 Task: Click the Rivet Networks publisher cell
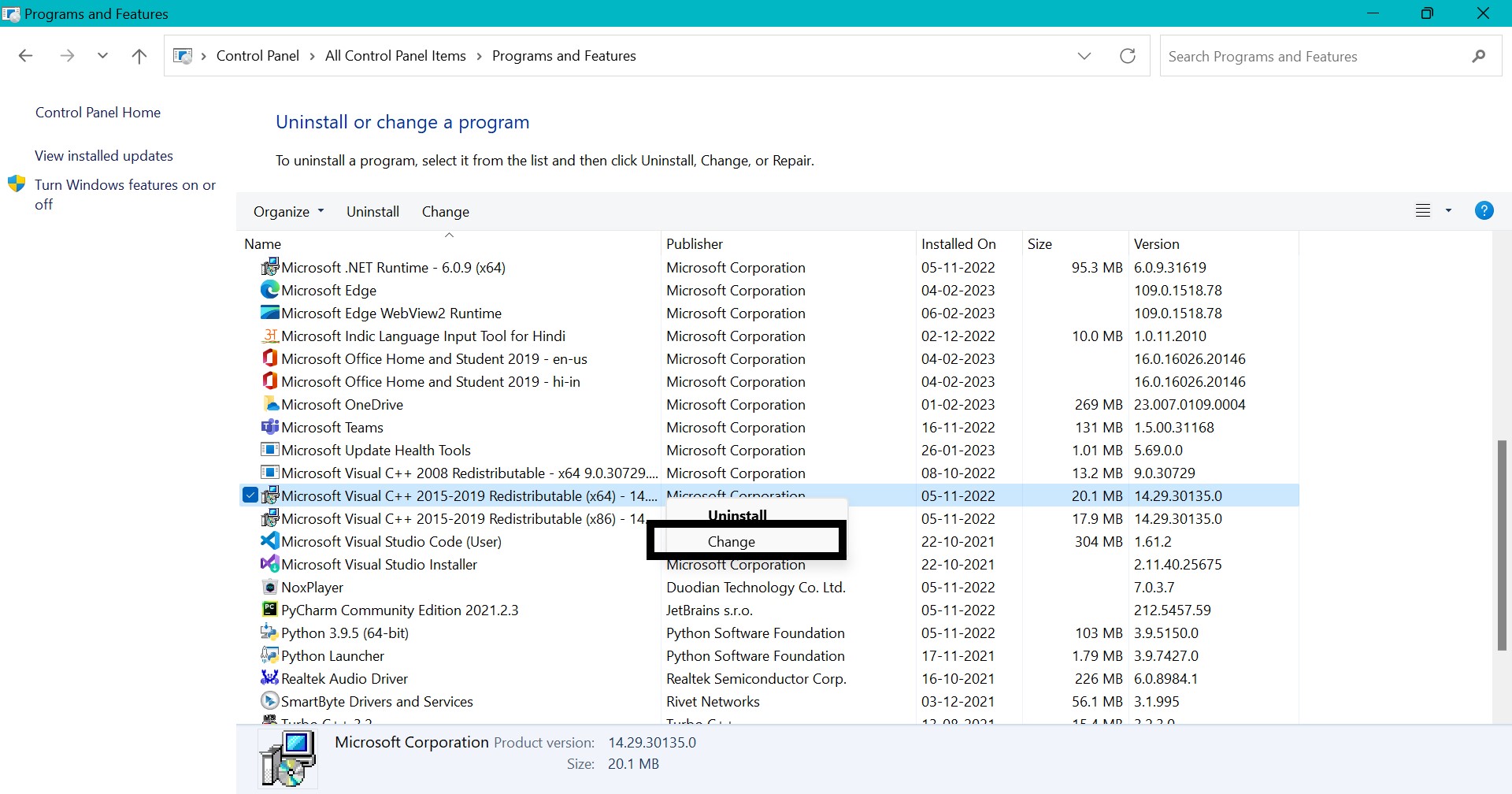[x=713, y=701]
